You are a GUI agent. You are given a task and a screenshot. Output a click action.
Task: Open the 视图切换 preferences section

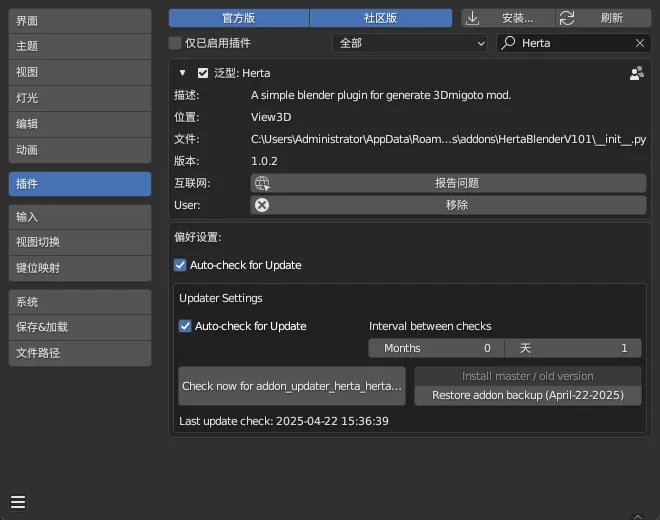point(80,242)
